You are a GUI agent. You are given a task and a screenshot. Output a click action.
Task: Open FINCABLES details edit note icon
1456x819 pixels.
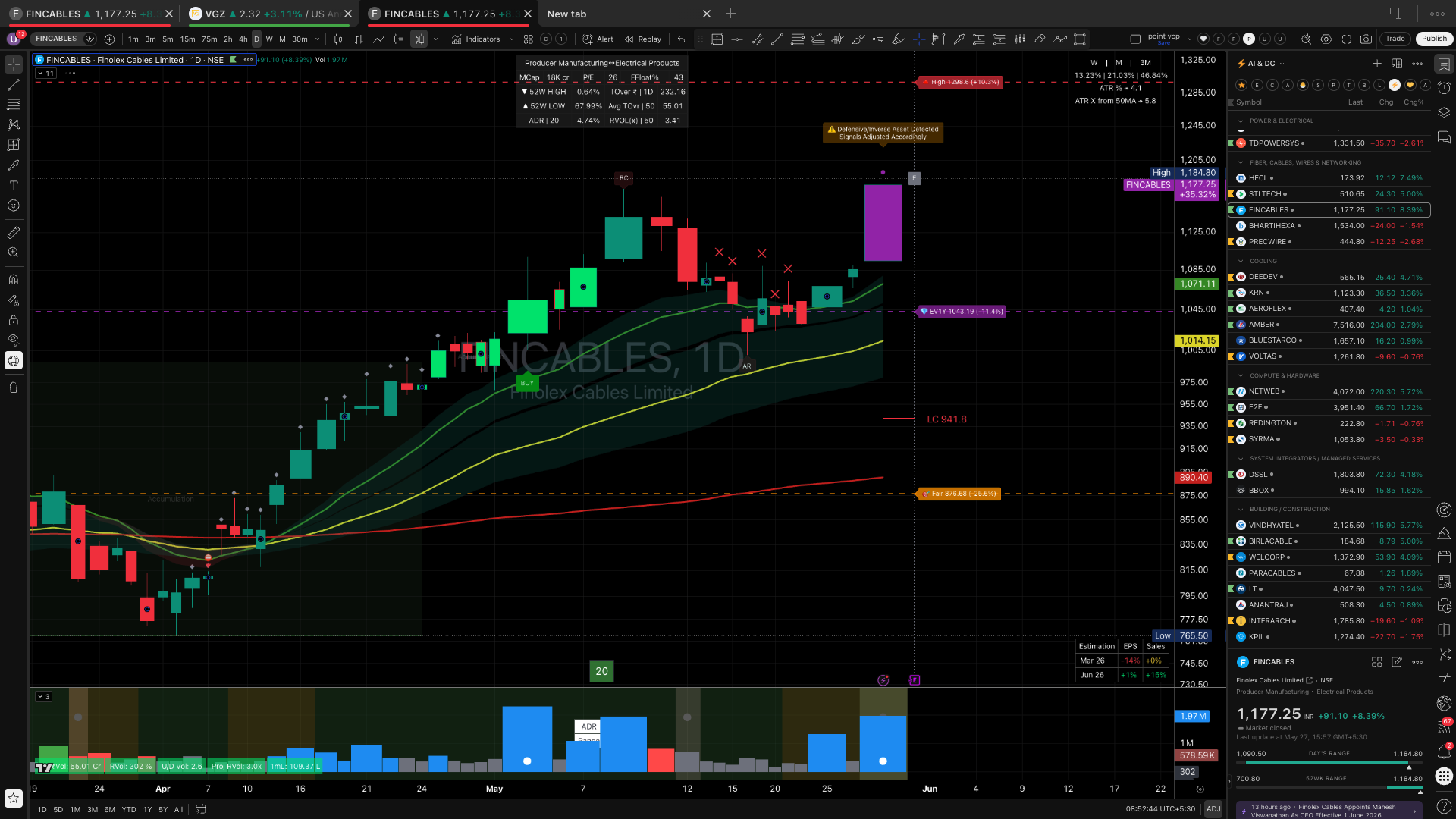point(1397,662)
